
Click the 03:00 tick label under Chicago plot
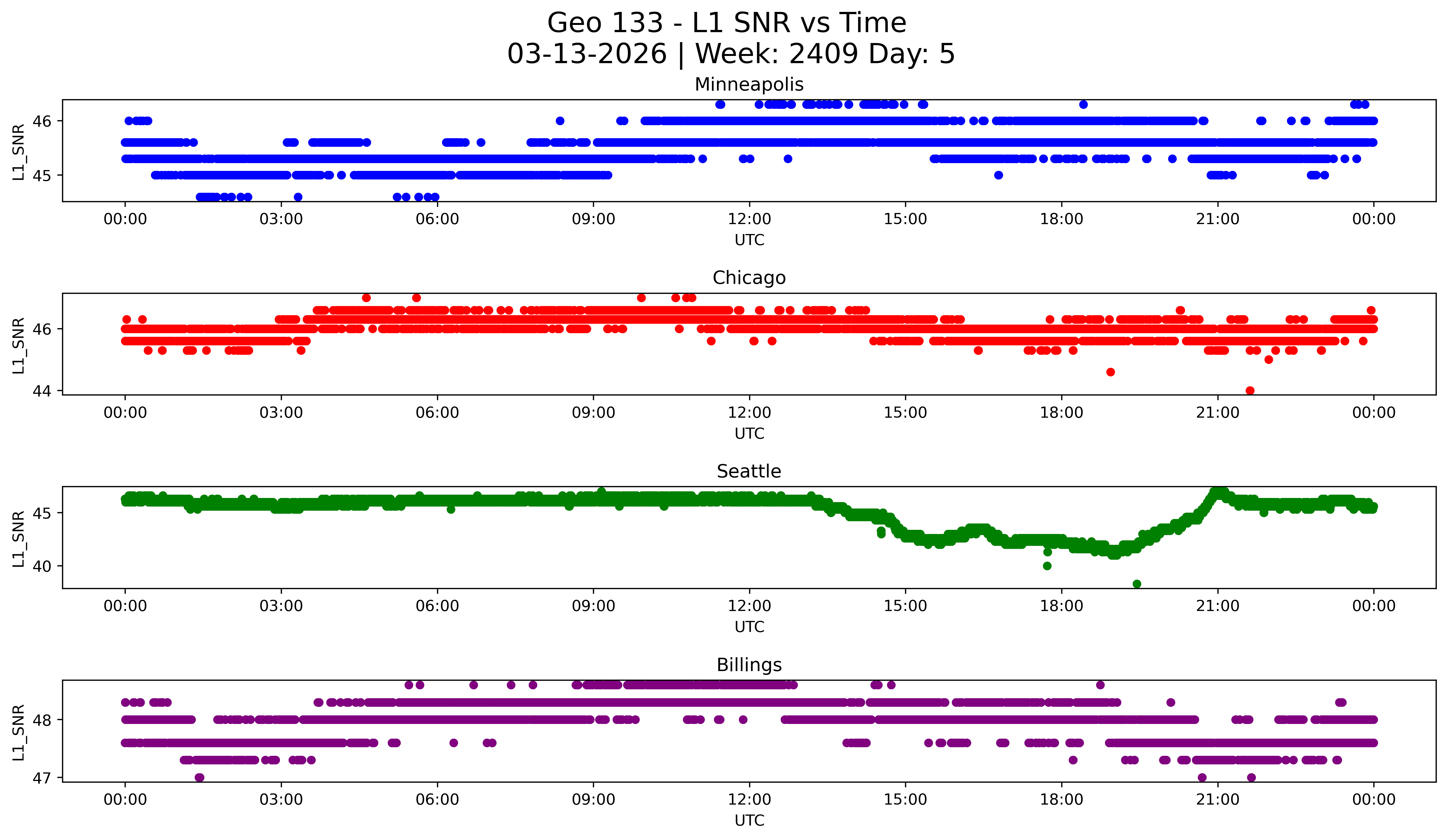pos(281,413)
